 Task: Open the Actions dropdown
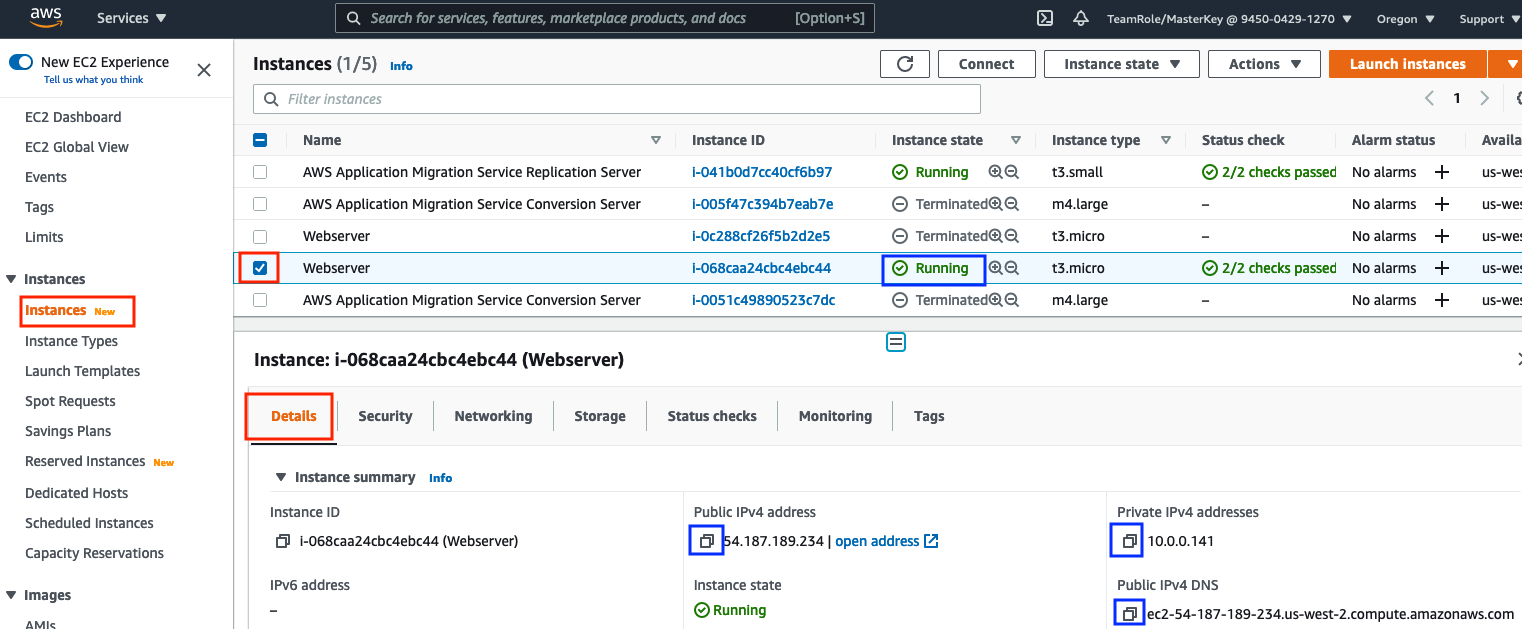click(1264, 64)
